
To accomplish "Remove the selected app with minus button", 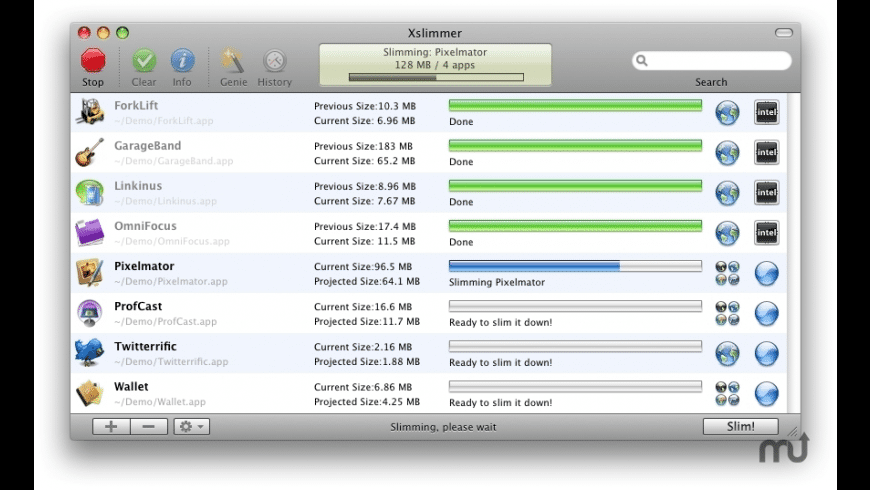I will (x=149, y=426).
